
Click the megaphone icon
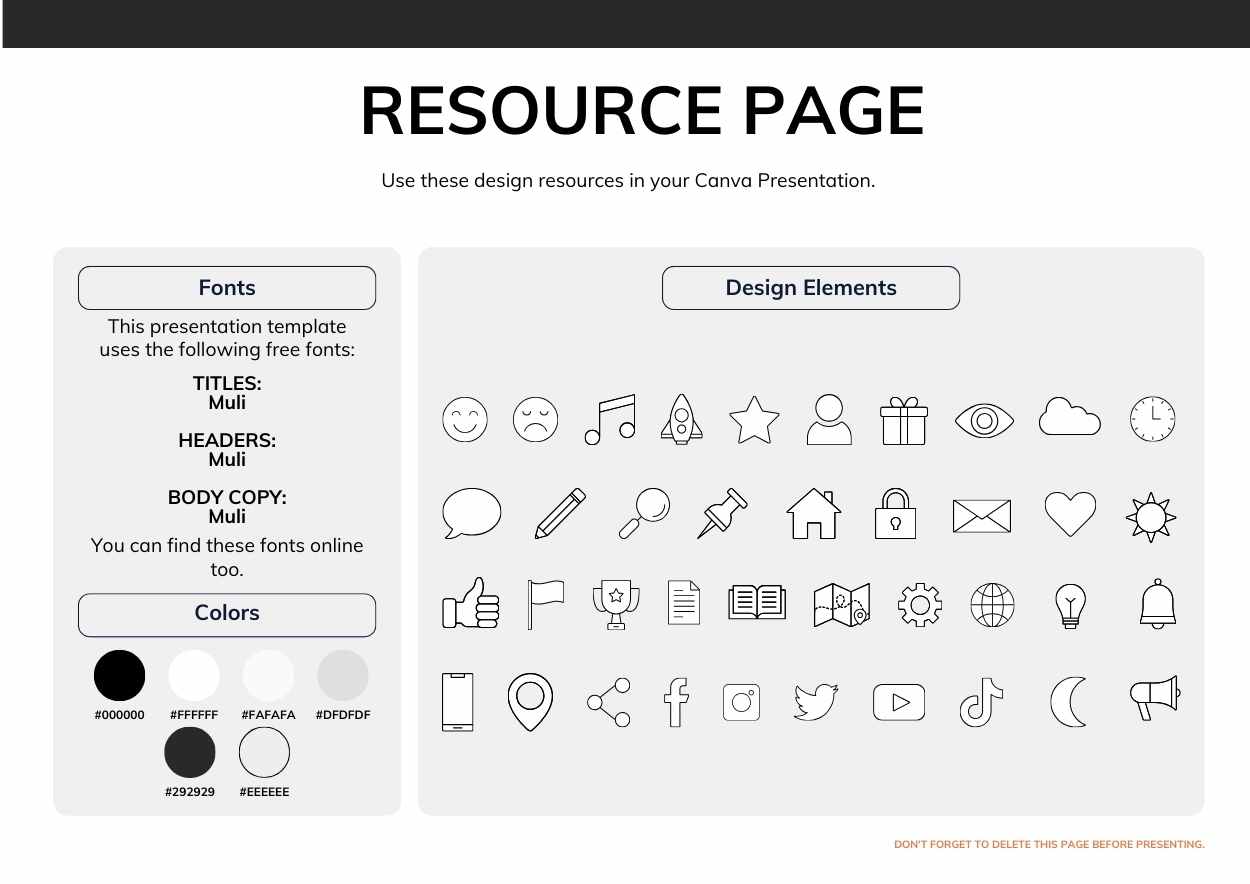coord(1154,700)
